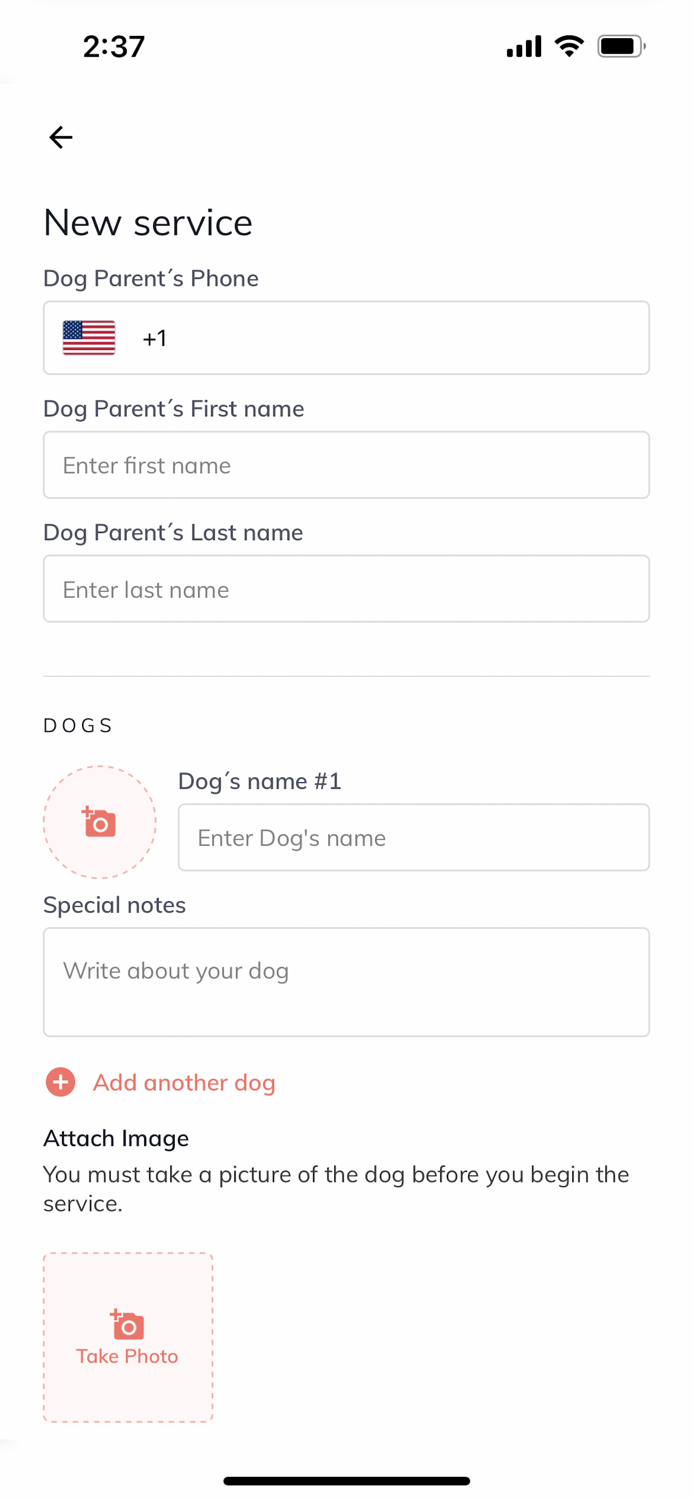Tap the Enter Dog's name field

click(413, 837)
